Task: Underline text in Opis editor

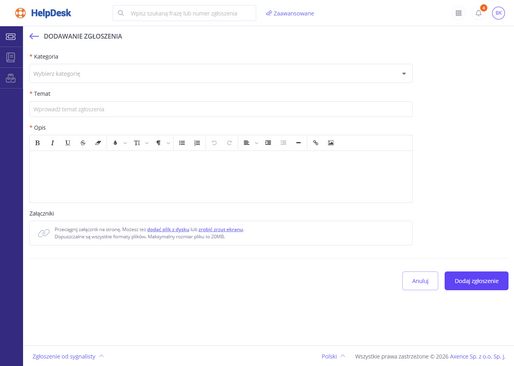Action: [x=68, y=143]
